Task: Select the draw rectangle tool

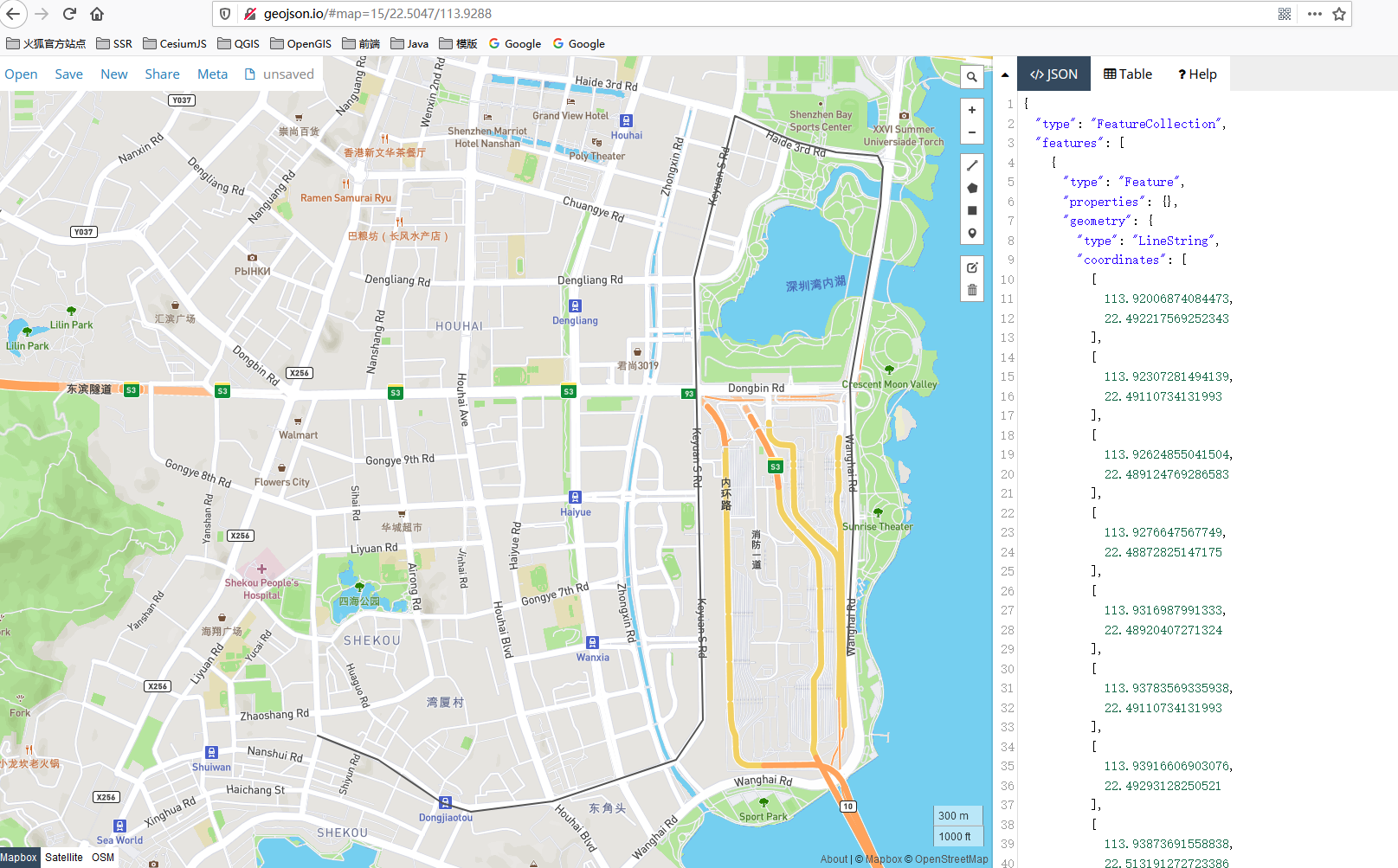Action: [972, 210]
